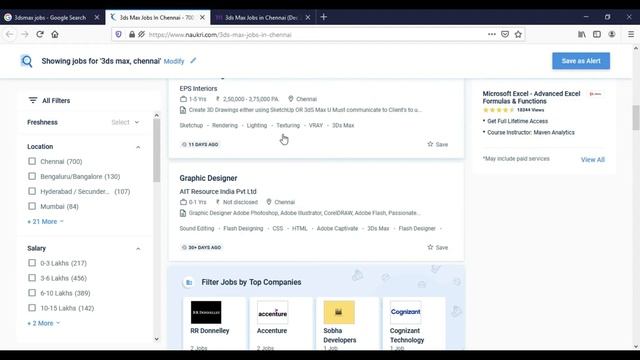Click the Modify search link
640x360 pixels.
click(174, 61)
